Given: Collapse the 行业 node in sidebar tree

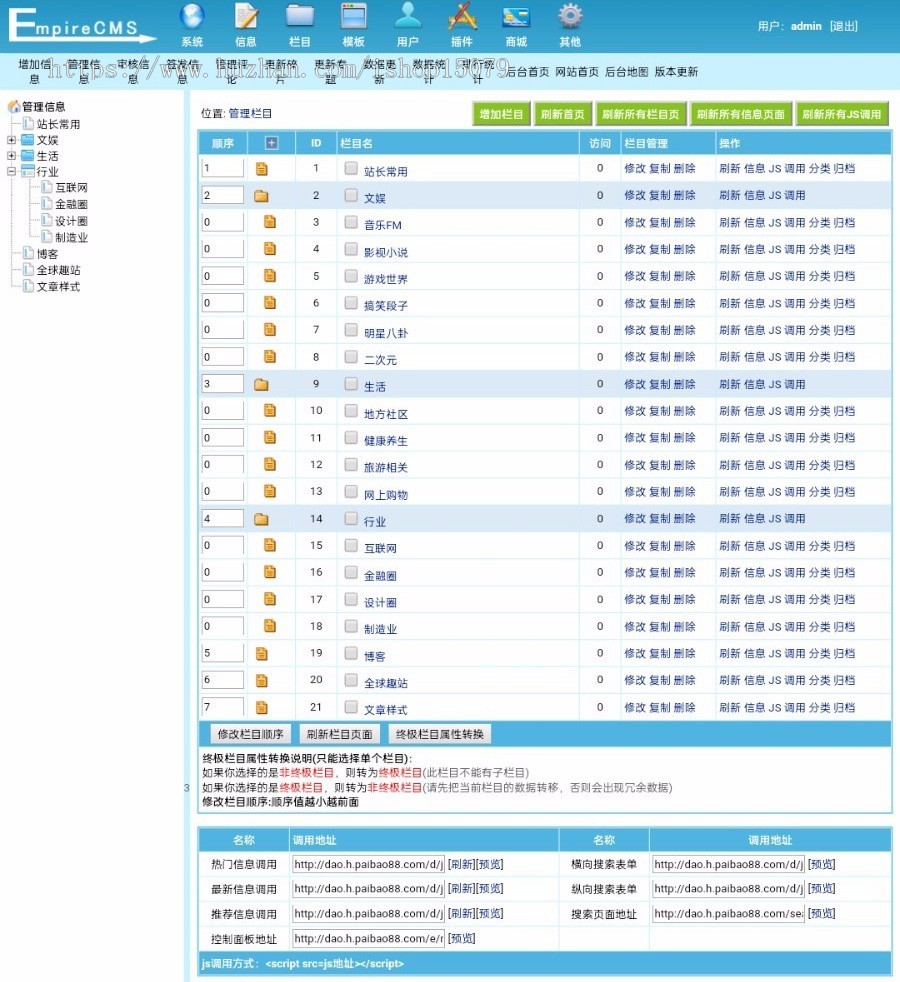Looking at the screenshot, I should click(11, 171).
